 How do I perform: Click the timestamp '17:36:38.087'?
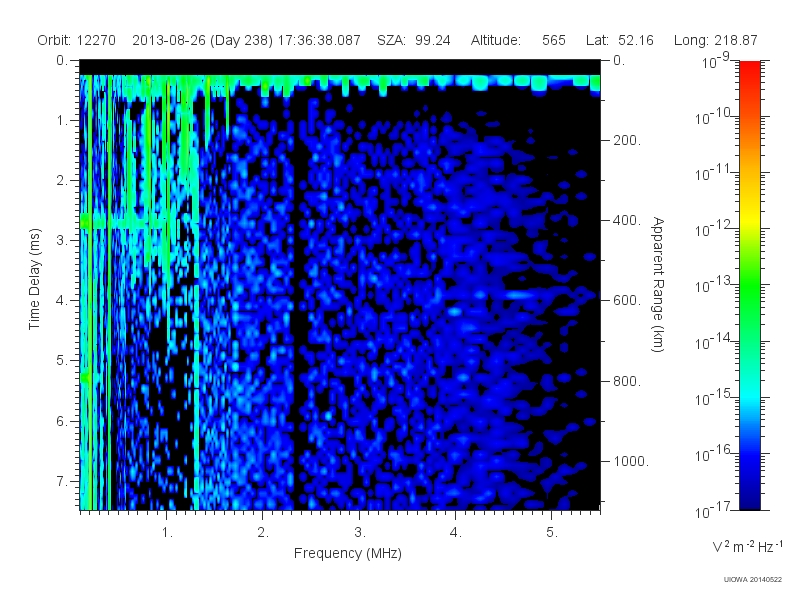tap(319, 40)
